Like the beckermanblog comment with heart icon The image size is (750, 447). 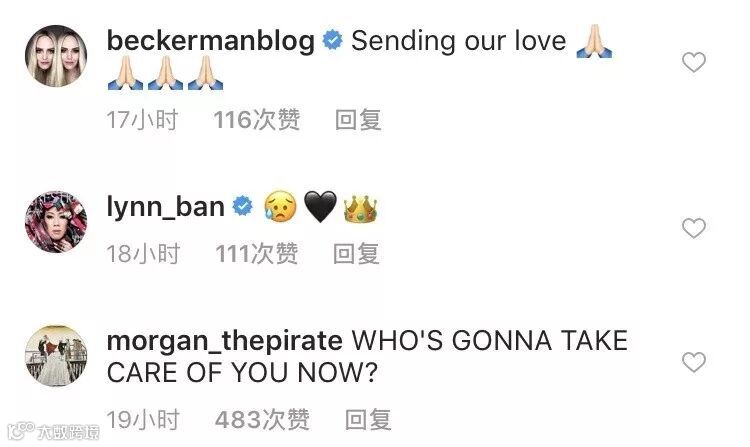(694, 62)
